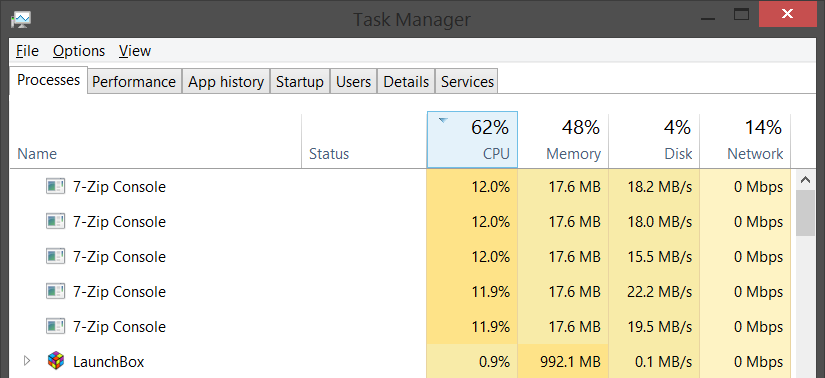Sort by the Status column header
Screen dimensions: 825x378
coord(364,140)
